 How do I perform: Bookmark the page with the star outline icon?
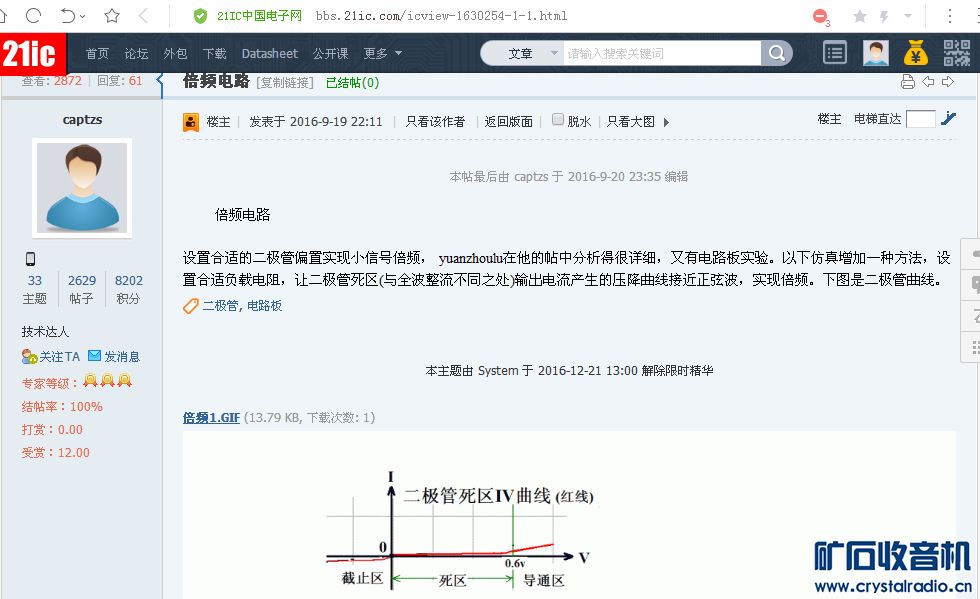point(112,16)
